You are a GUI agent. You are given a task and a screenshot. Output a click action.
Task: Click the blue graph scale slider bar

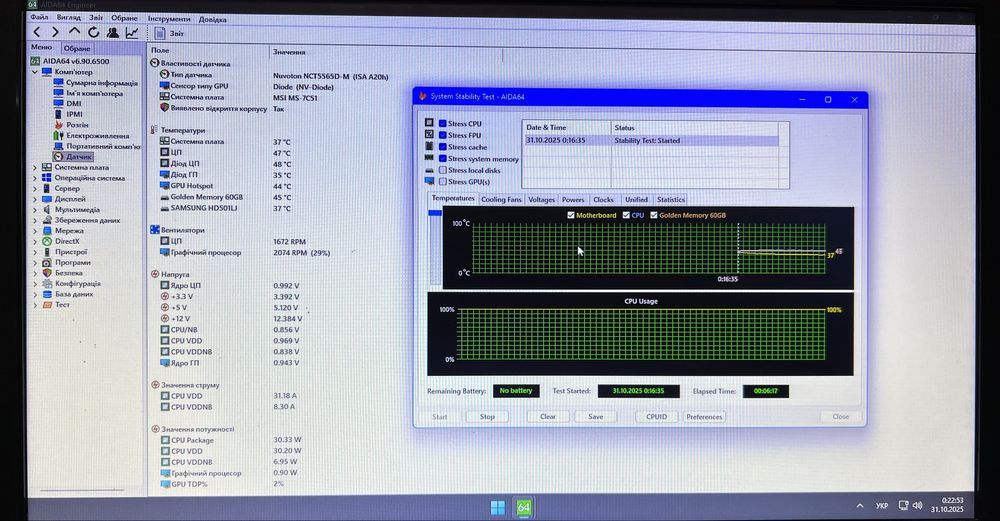[435, 213]
